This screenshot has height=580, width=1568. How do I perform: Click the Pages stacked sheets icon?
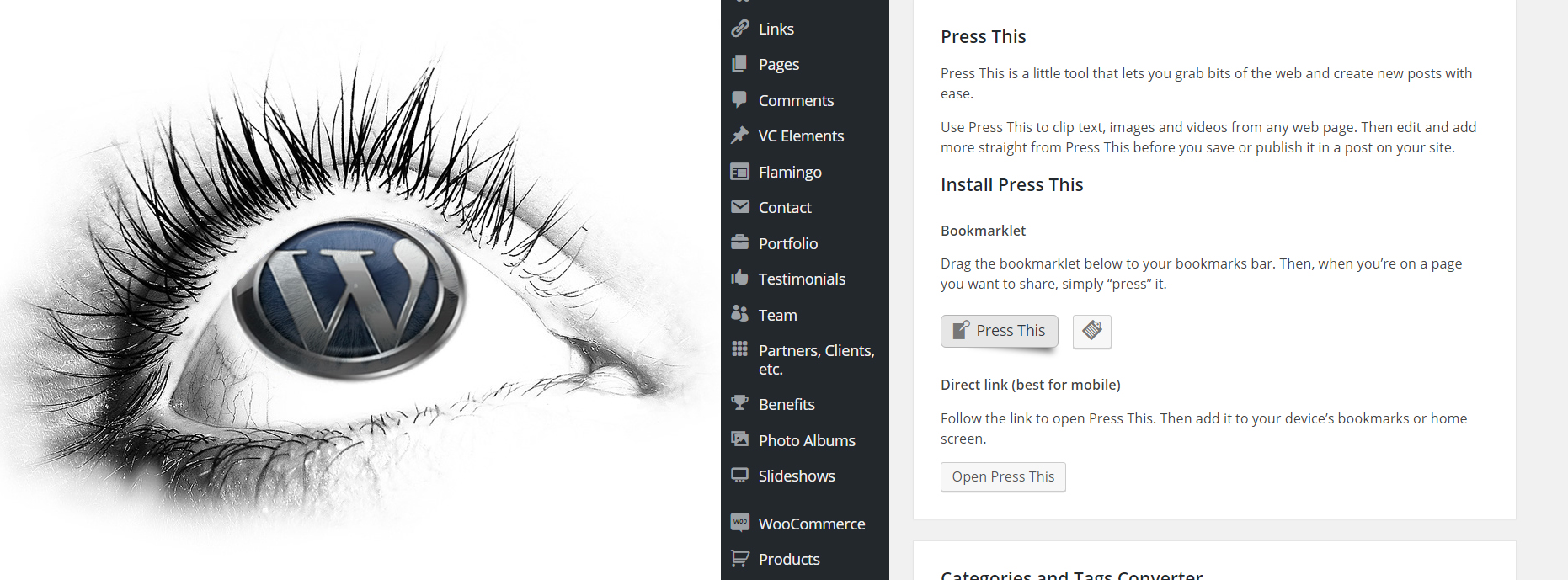740,64
